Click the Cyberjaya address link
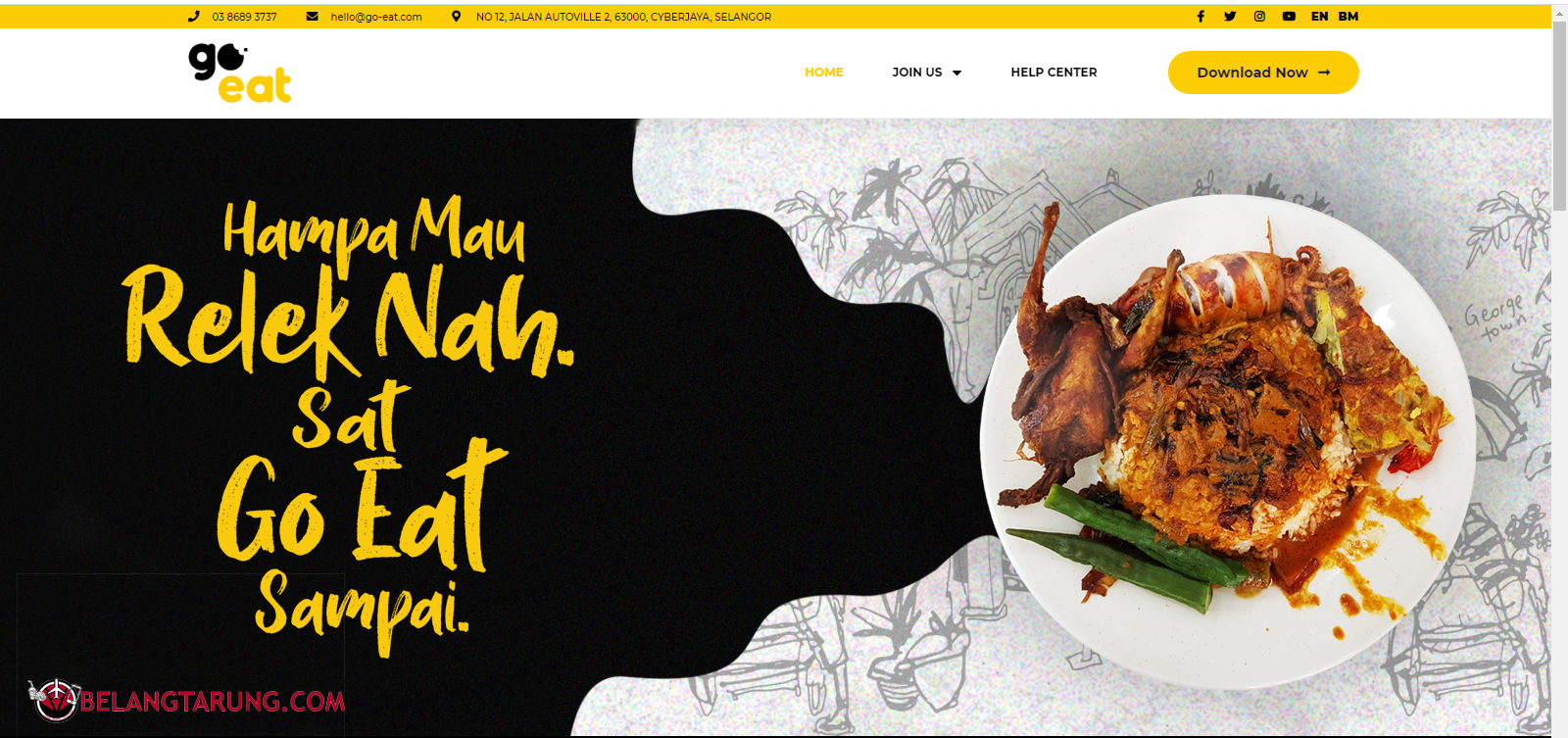1568x738 pixels. point(623,17)
